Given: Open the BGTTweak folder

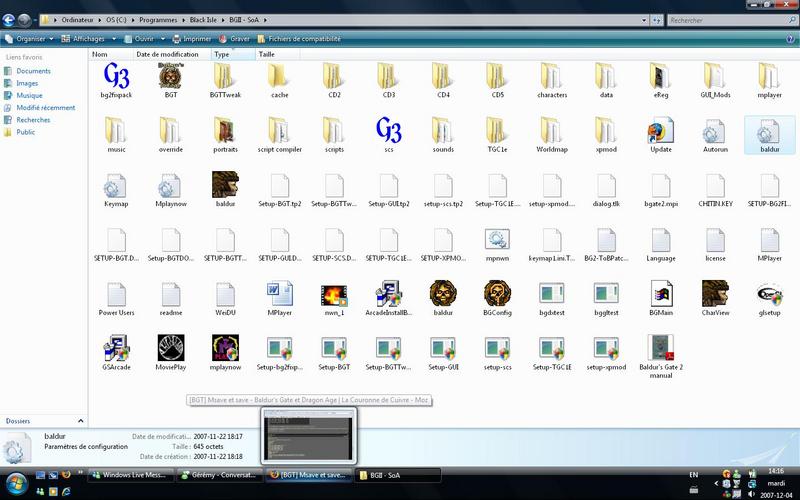Looking at the screenshot, I should point(225,81).
